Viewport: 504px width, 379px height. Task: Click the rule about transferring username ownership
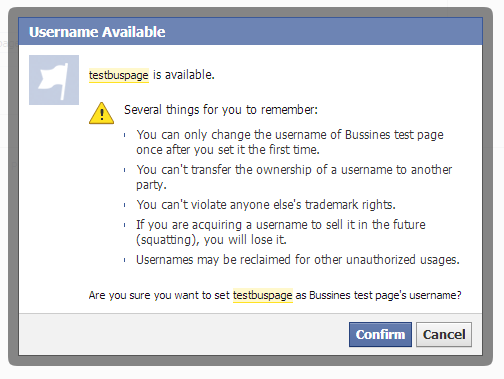pos(294,177)
